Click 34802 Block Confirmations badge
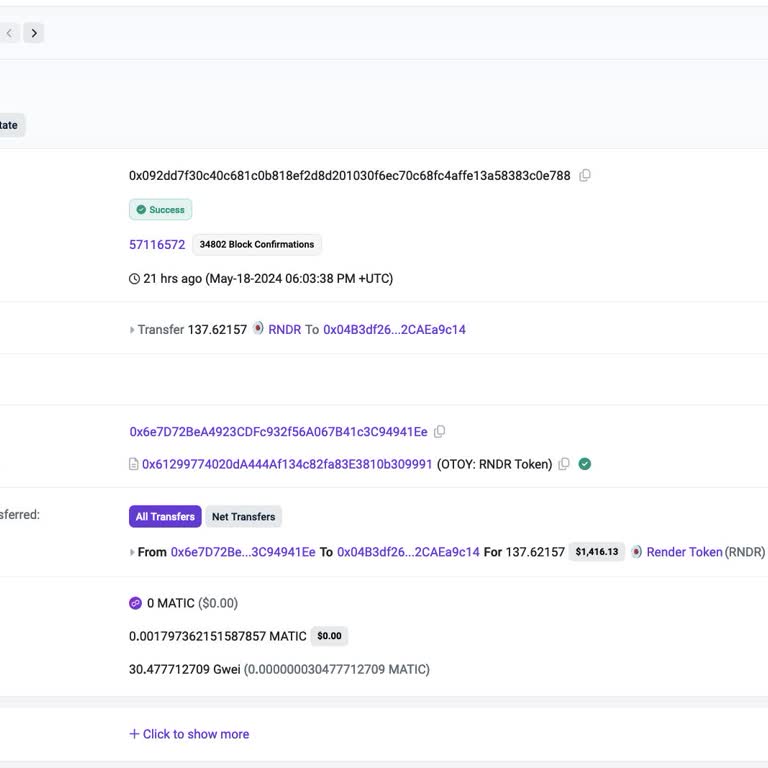This screenshot has height=768, width=768. pos(257,244)
